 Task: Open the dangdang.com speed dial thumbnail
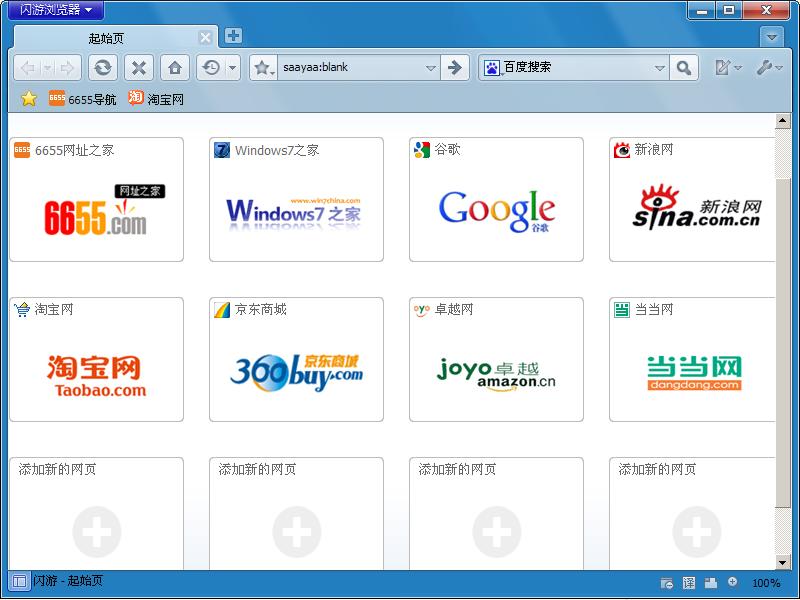(692, 359)
